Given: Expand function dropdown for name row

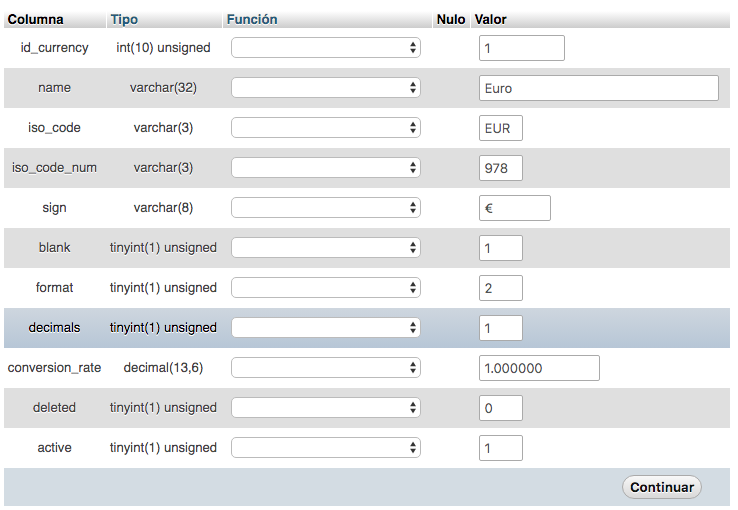Looking at the screenshot, I should (x=325, y=88).
